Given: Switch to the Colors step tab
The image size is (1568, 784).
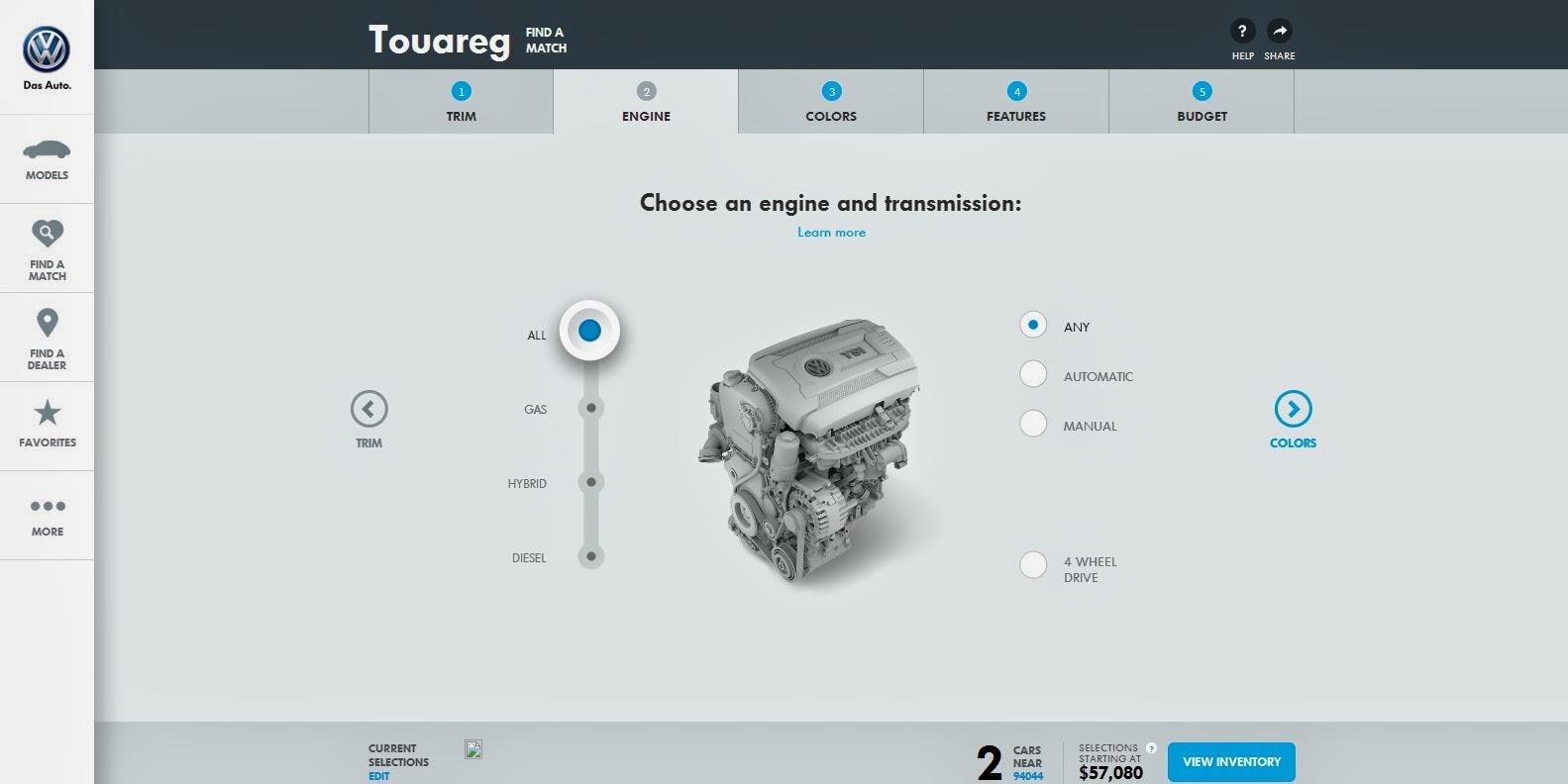Looking at the screenshot, I should pyautogui.click(x=831, y=102).
